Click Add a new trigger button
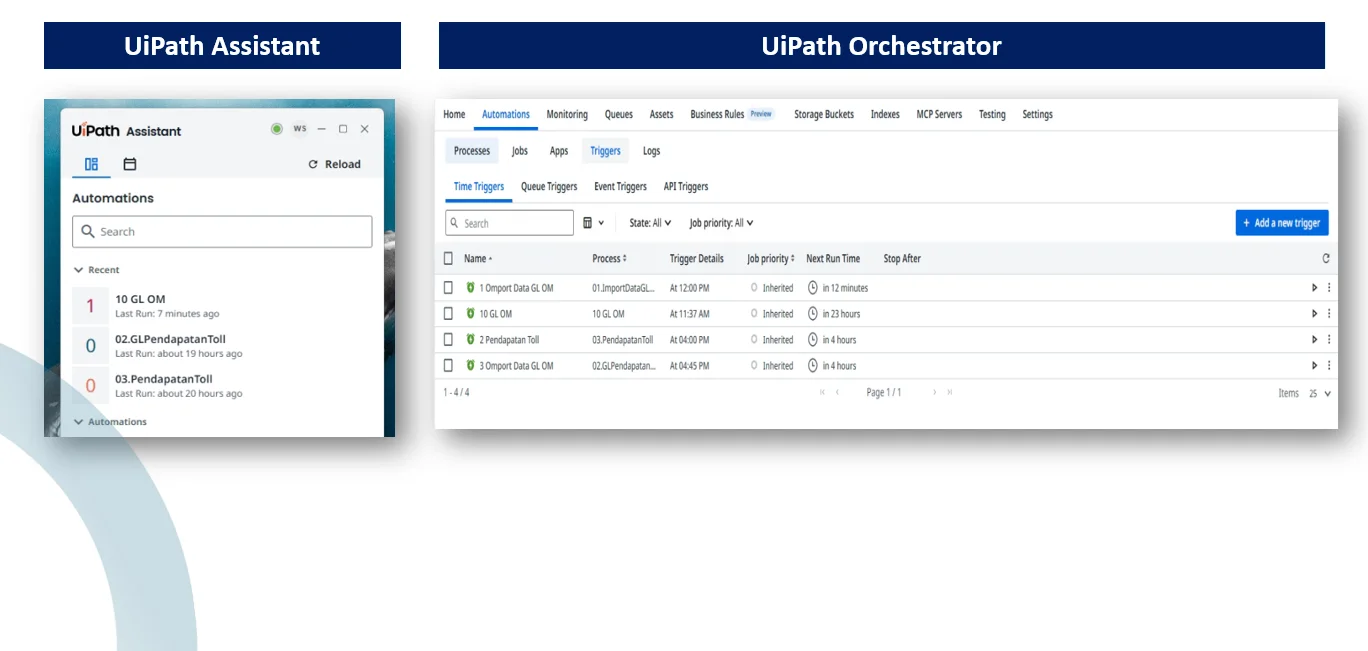 point(1281,223)
